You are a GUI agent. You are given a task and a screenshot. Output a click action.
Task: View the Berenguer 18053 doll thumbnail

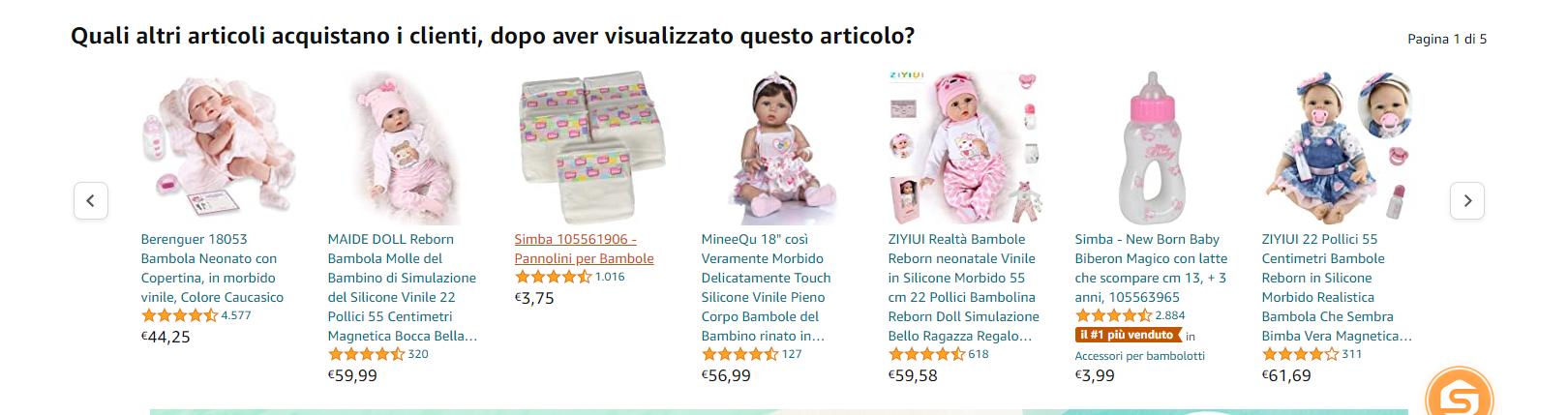[218, 147]
